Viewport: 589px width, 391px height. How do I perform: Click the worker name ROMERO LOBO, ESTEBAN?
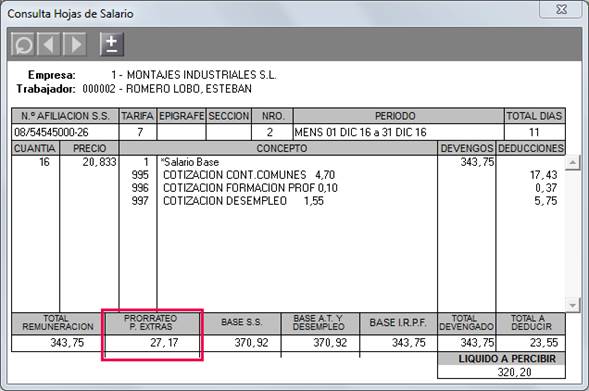click(x=189, y=89)
